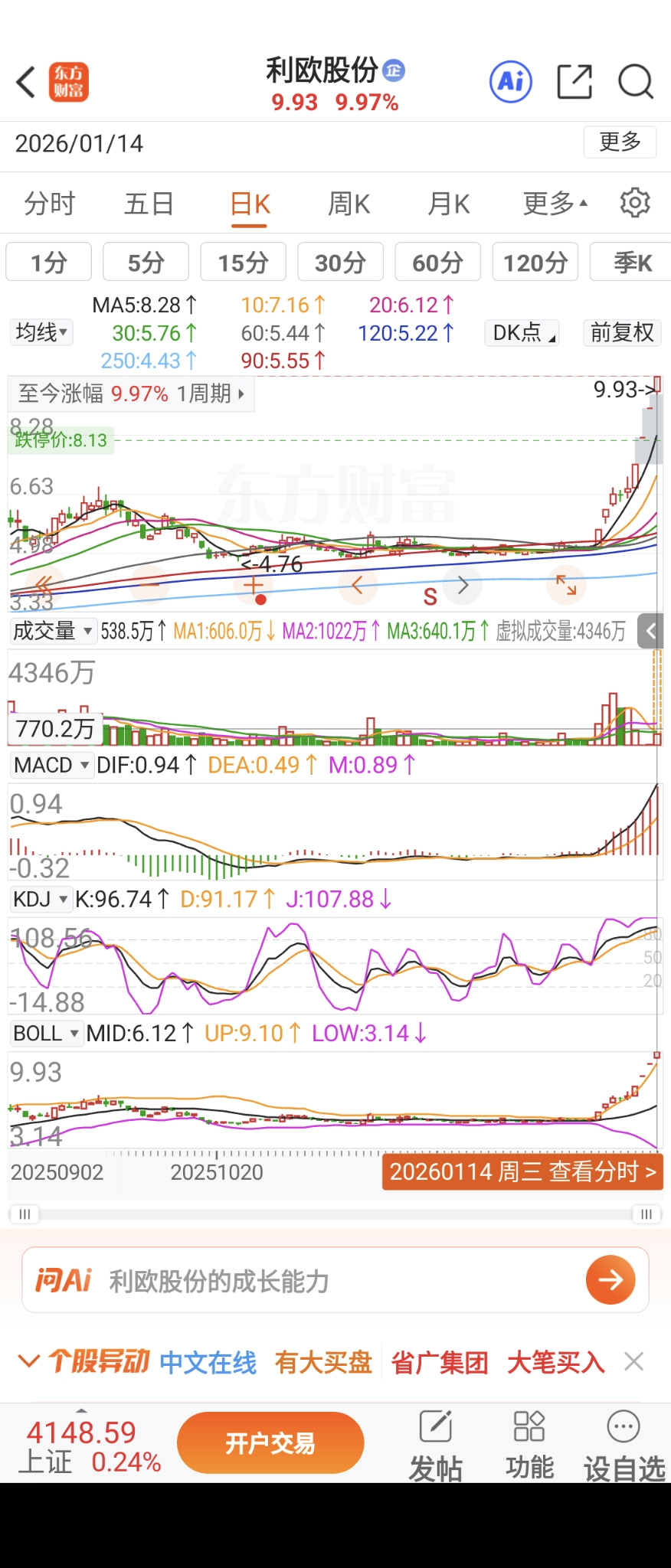Open the 中文在线 ticker link

[x=208, y=1362]
